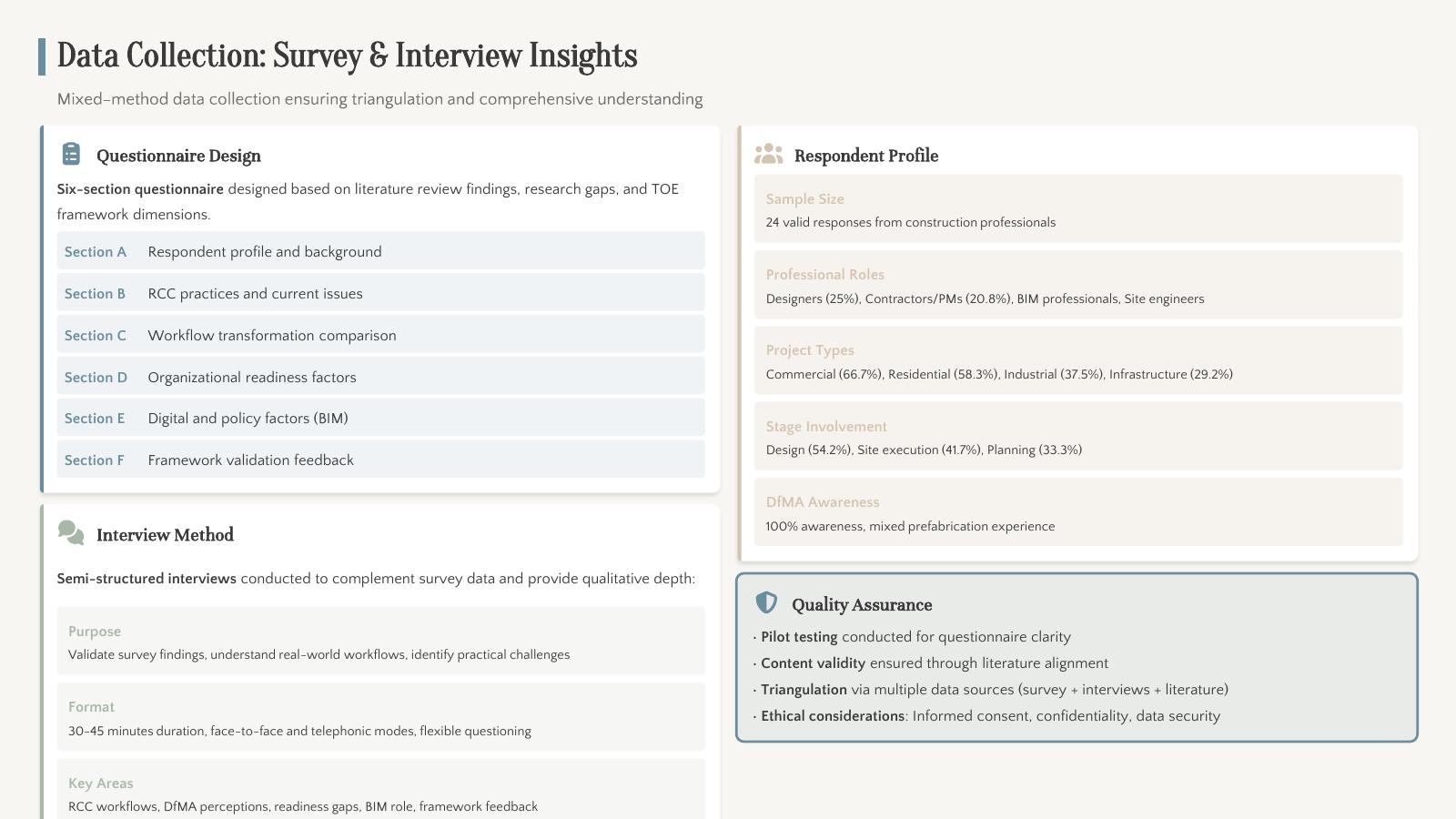Click the 'Quality Assurance' heading

click(862, 605)
